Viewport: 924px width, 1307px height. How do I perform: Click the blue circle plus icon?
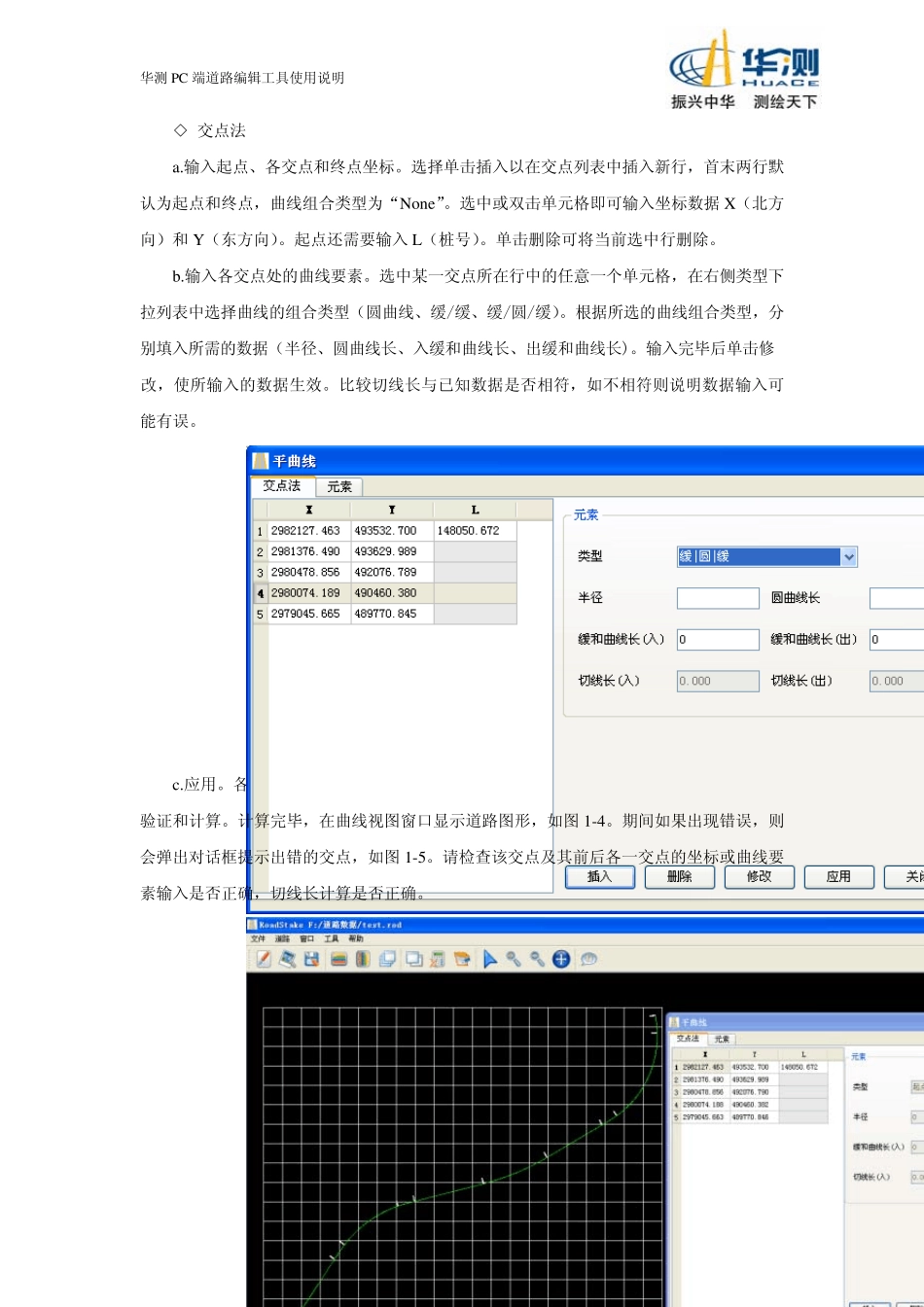[x=561, y=959]
